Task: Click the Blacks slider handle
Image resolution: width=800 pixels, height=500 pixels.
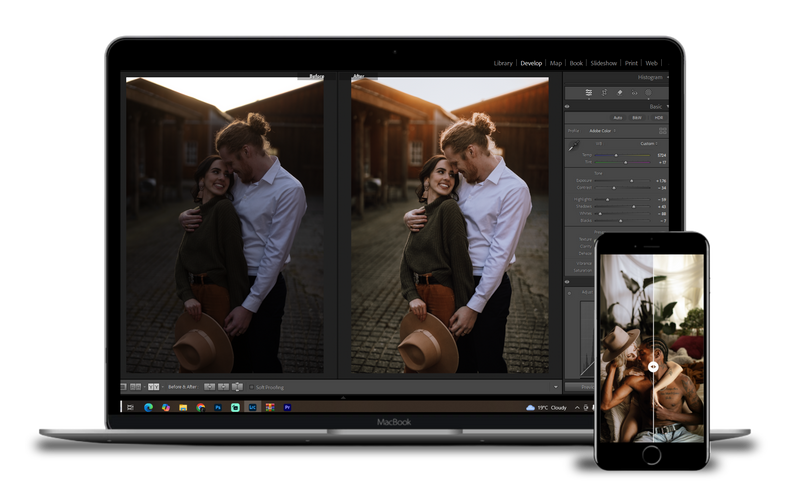Action: [620, 221]
